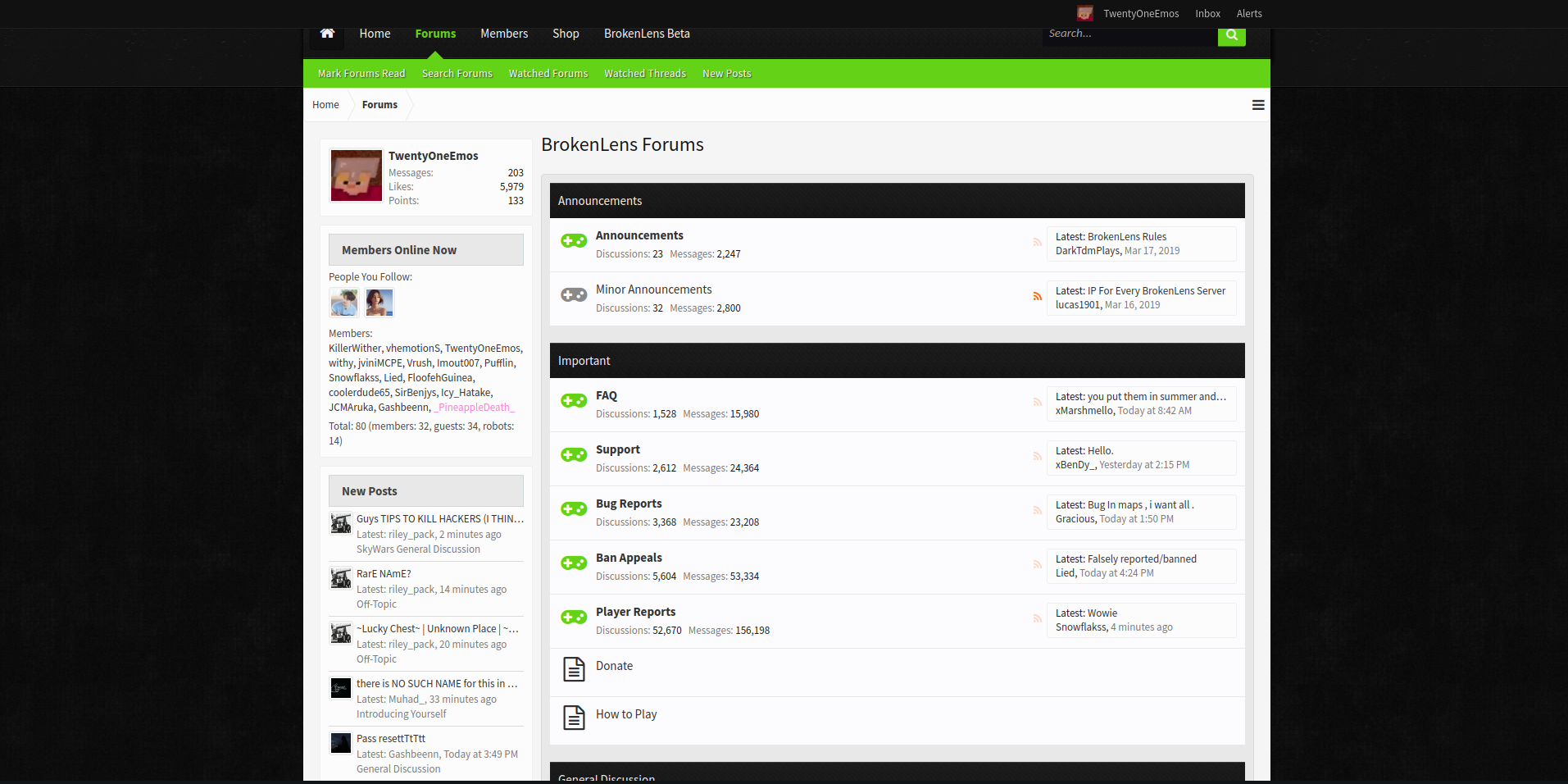Image resolution: width=1568 pixels, height=784 pixels.
Task: Click TwentyOneEmos avatar in top bar
Action: [x=1085, y=13]
